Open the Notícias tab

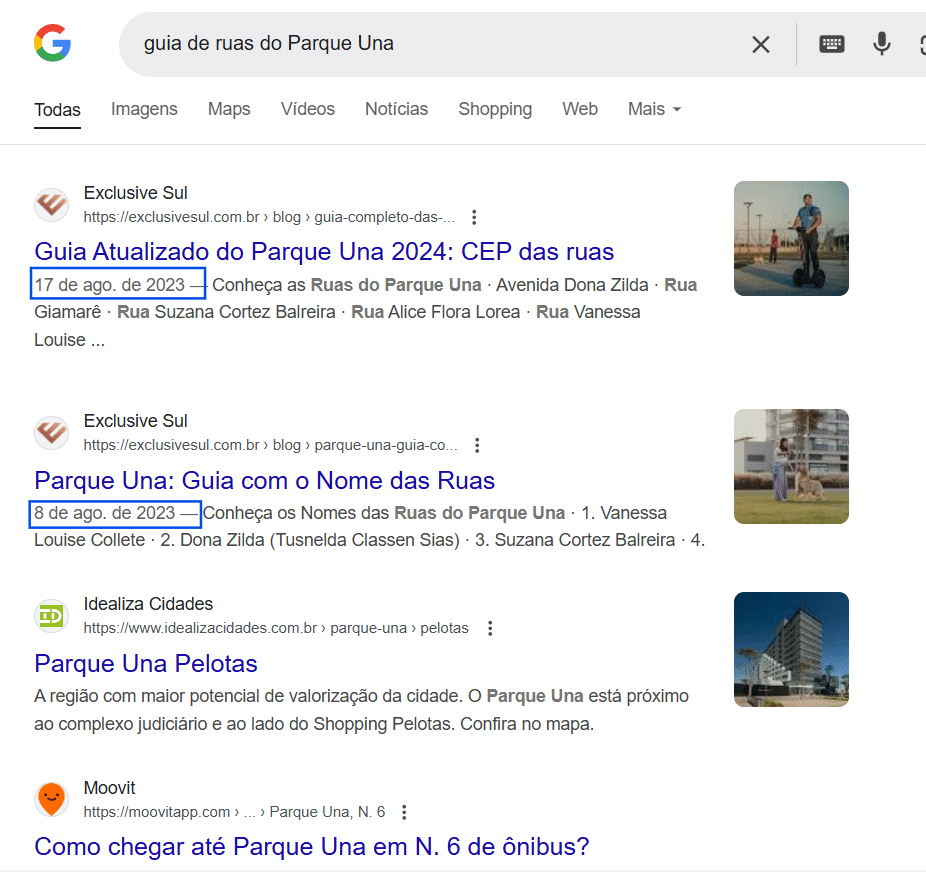[x=396, y=109]
